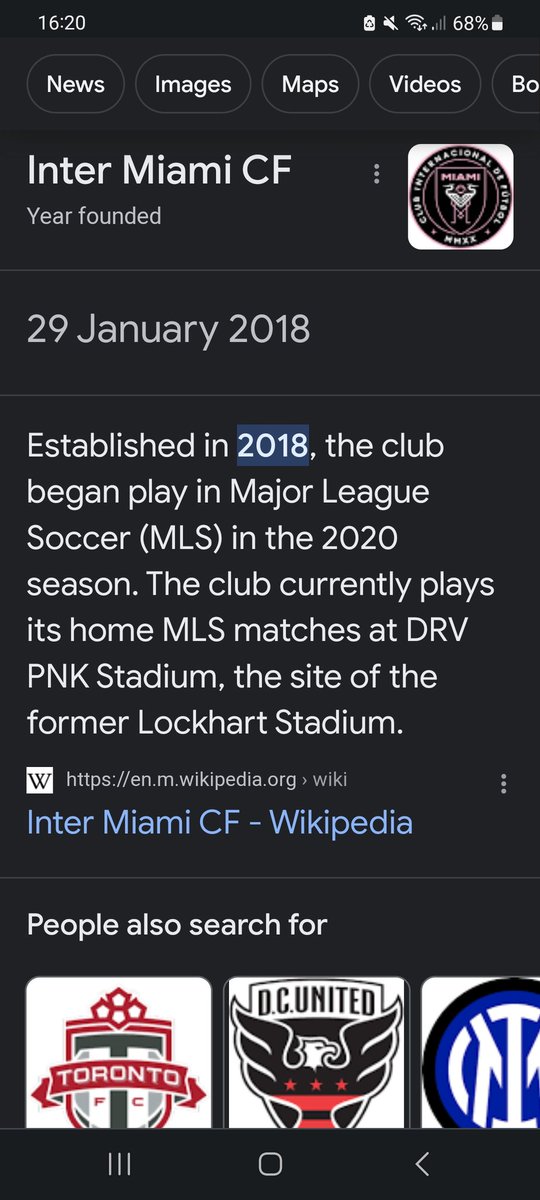This screenshot has width=540, height=1200.
Task: Switch to the Maps search tab
Action: click(x=310, y=85)
